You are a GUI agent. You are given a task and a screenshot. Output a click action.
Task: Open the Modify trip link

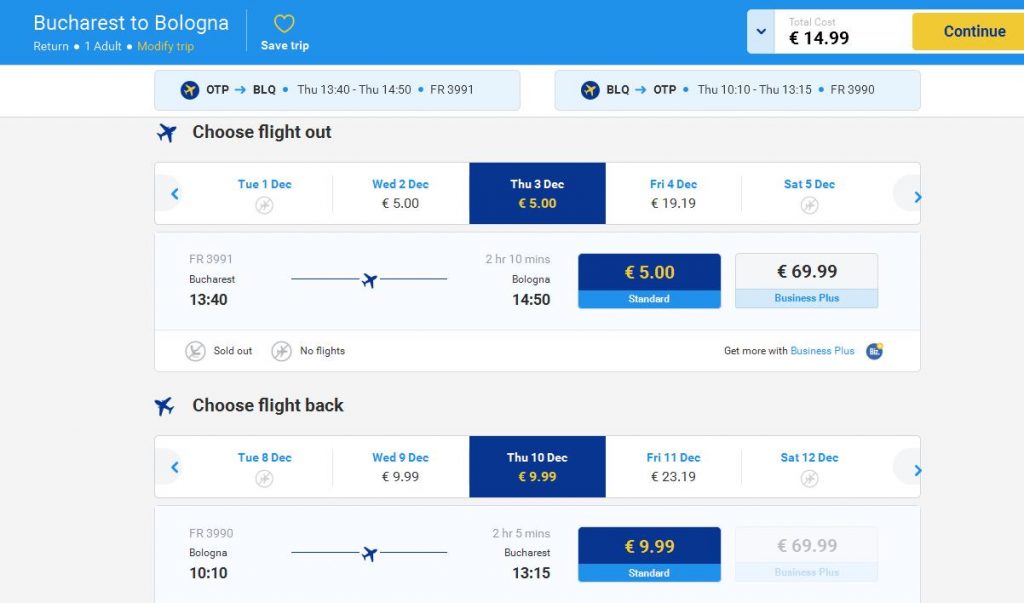tap(166, 46)
